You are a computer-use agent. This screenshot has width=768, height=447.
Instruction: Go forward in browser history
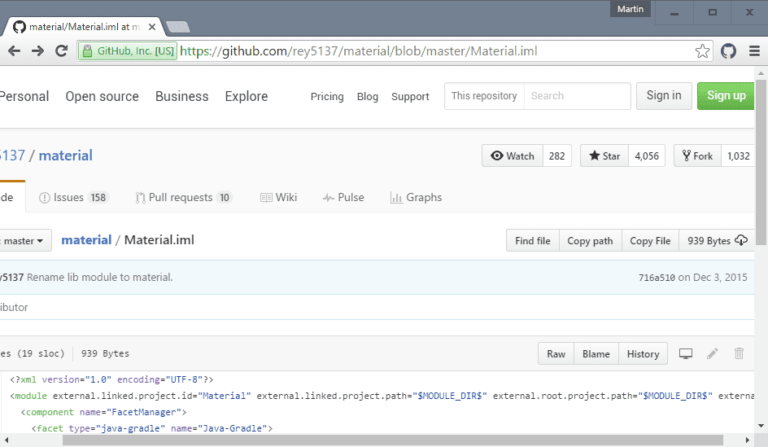click(38, 51)
